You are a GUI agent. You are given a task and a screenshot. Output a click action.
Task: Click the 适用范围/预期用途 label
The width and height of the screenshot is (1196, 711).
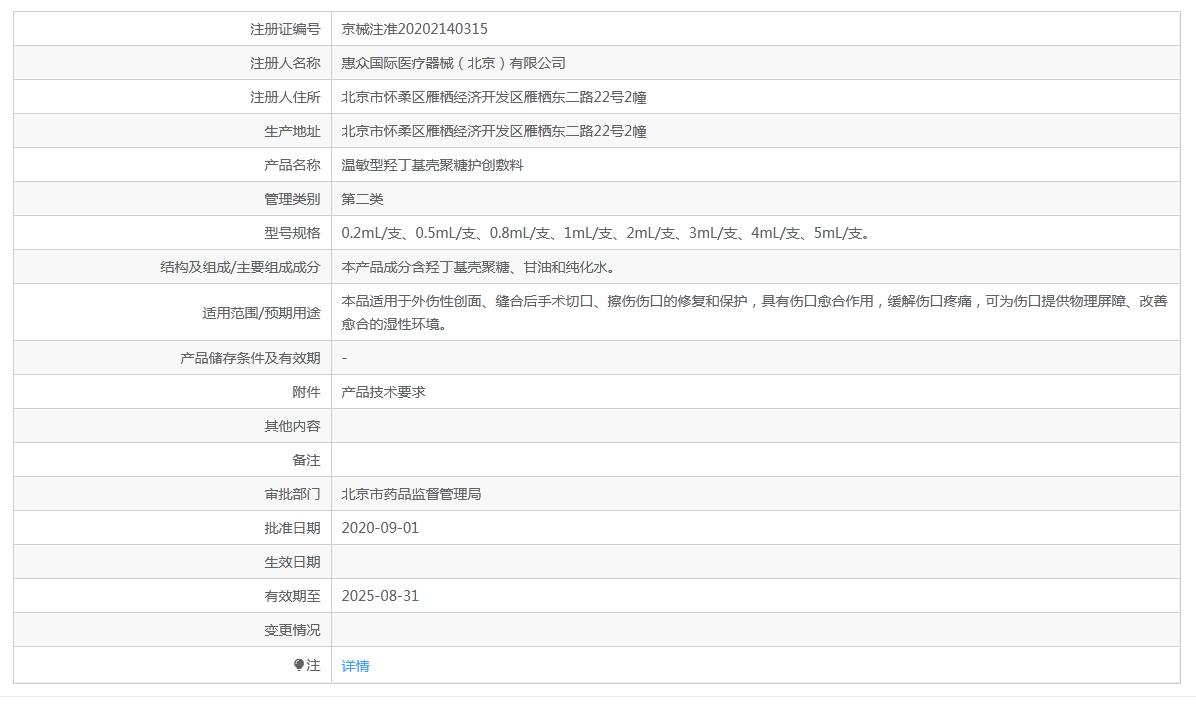(x=262, y=313)
